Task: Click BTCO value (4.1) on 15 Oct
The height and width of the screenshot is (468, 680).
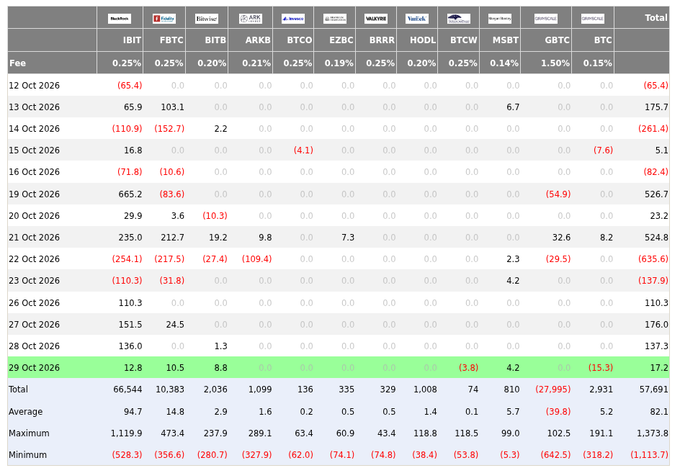Action: [x=303, y=151]
